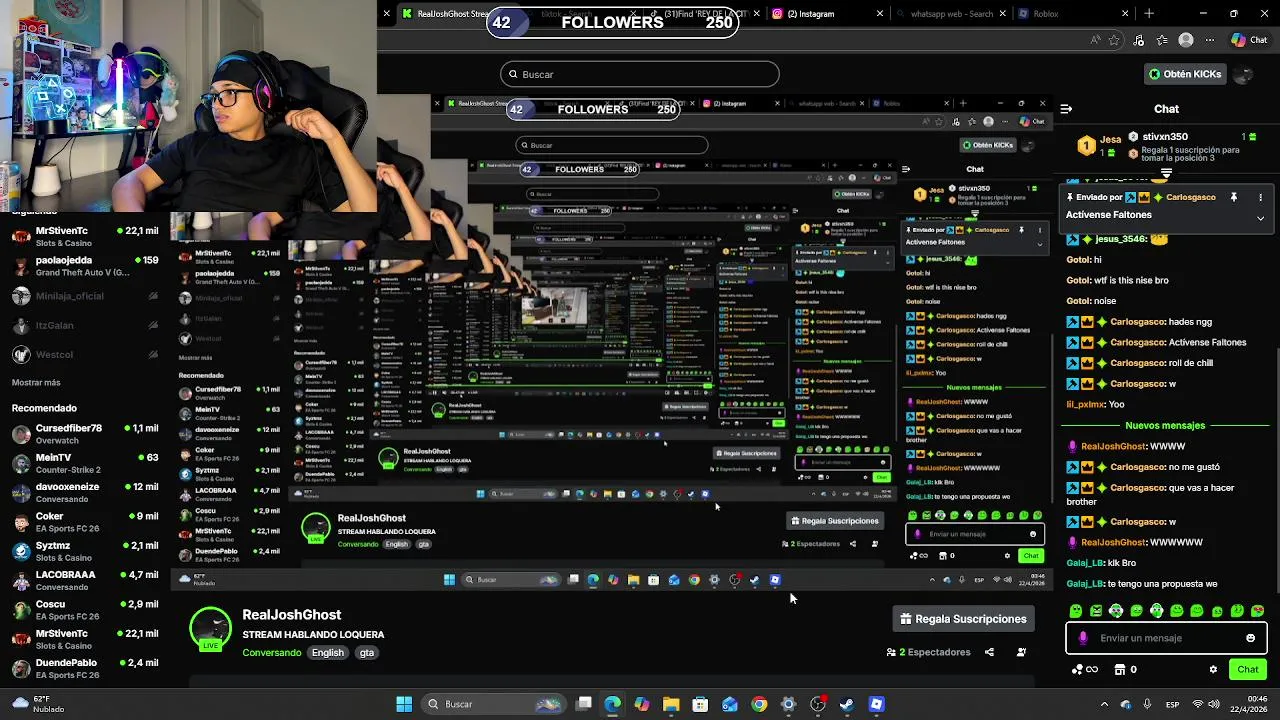This screenshot has width=1280, height=720.
Task: Open Edge settings and more menu
Action: [1209, 40]
